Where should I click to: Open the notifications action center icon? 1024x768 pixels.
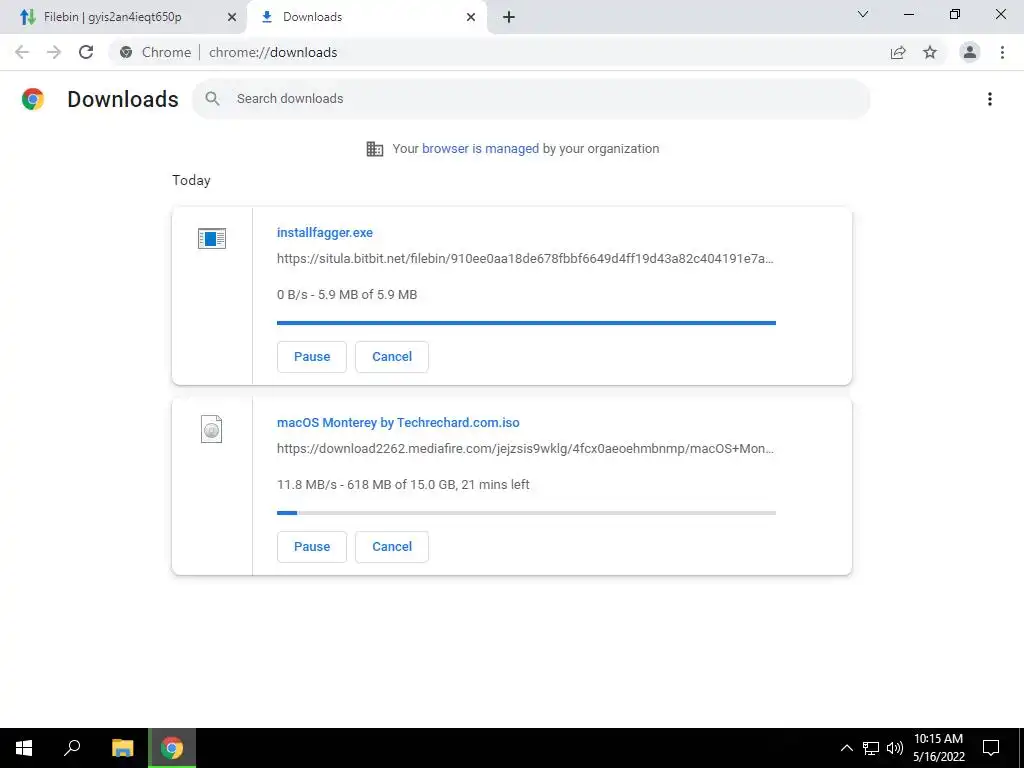tap(991, 748)
